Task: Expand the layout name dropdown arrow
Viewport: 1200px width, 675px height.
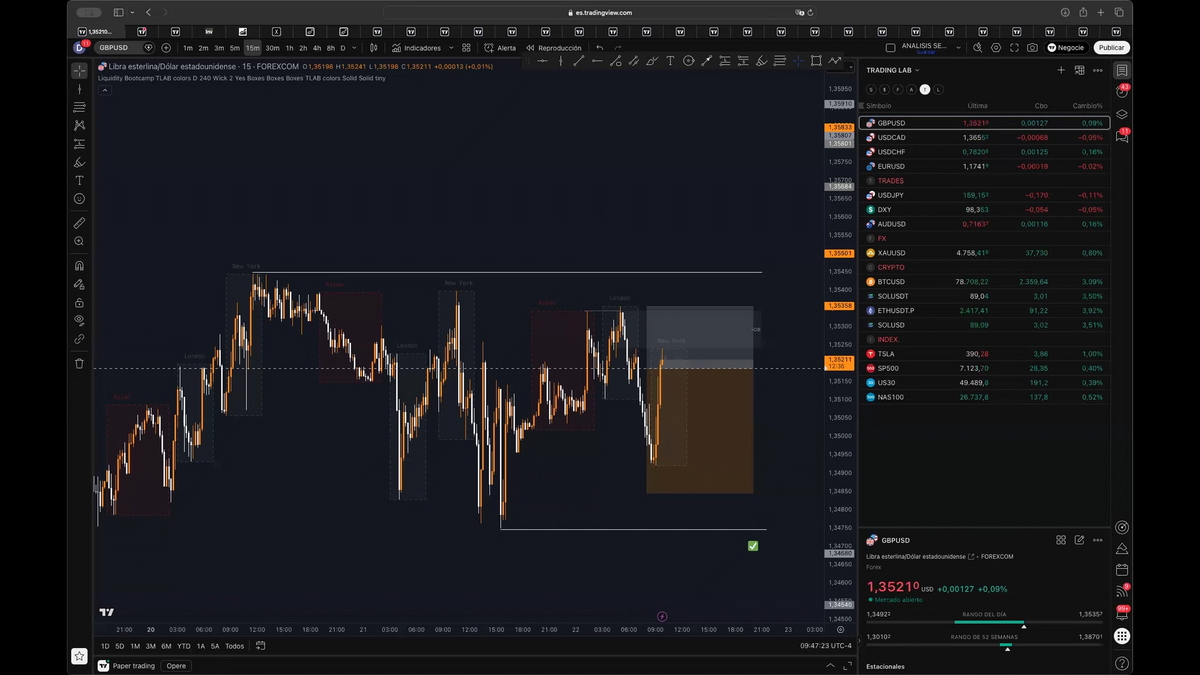Action: click(958, 47)
